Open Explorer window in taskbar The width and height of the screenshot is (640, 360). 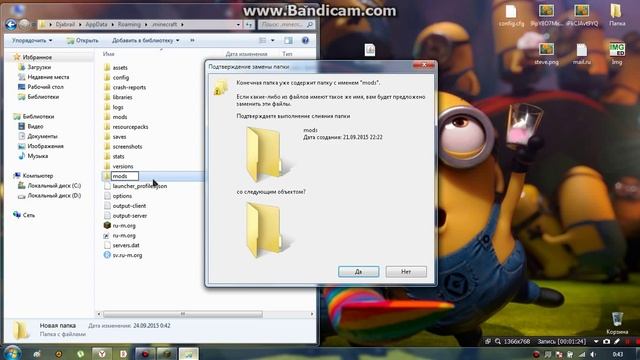tap(188, 354)
